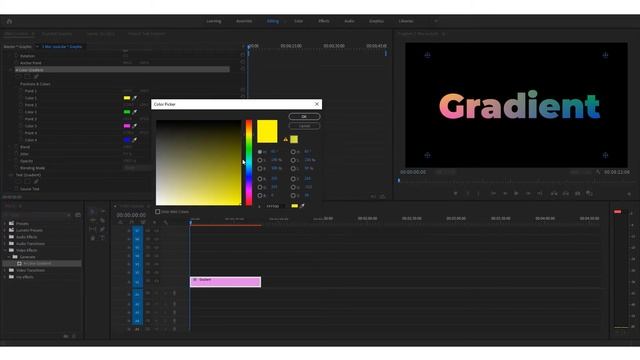
Task: Expand the Video Transitions folder arrow
Action: click(5, 270)
